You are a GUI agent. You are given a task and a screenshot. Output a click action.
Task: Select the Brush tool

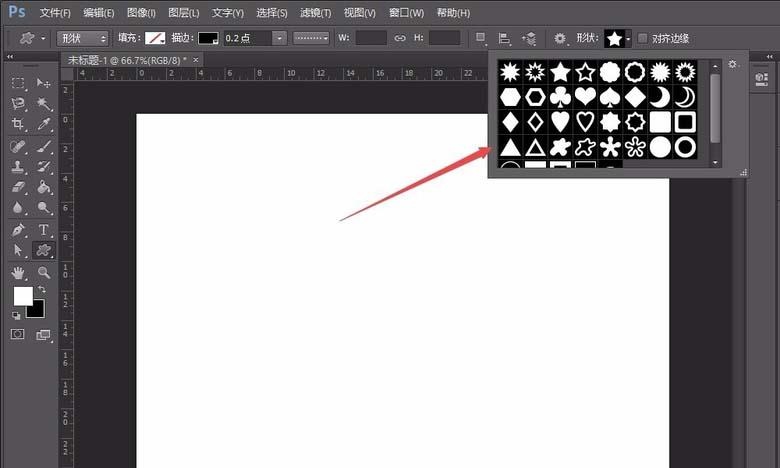pos(43,146)
